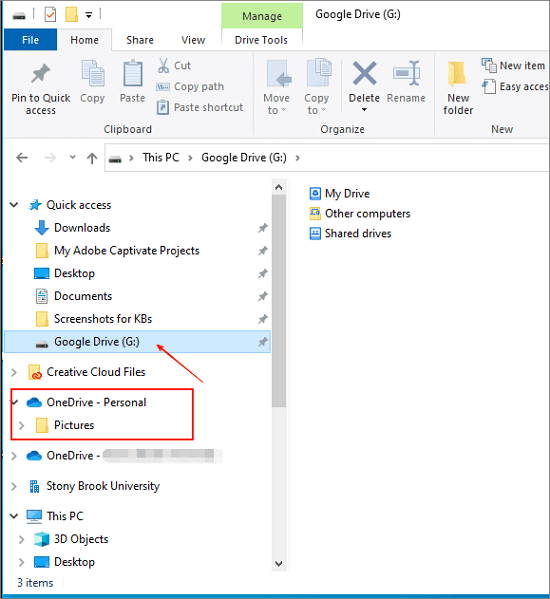Click the pin icon beside Google Drive (G:)
Screen dimensions: 550x599
point(263,342)
